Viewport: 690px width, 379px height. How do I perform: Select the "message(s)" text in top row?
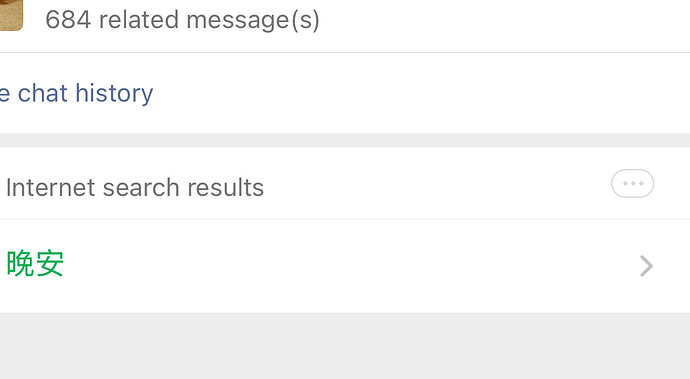tap(253, 21)
